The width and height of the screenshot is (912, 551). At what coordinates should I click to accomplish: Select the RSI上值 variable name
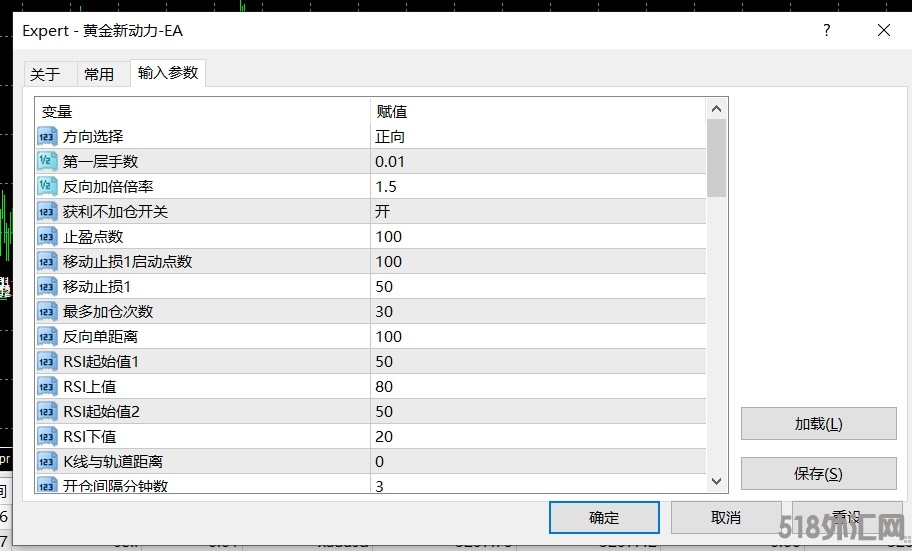pos(90,387)
